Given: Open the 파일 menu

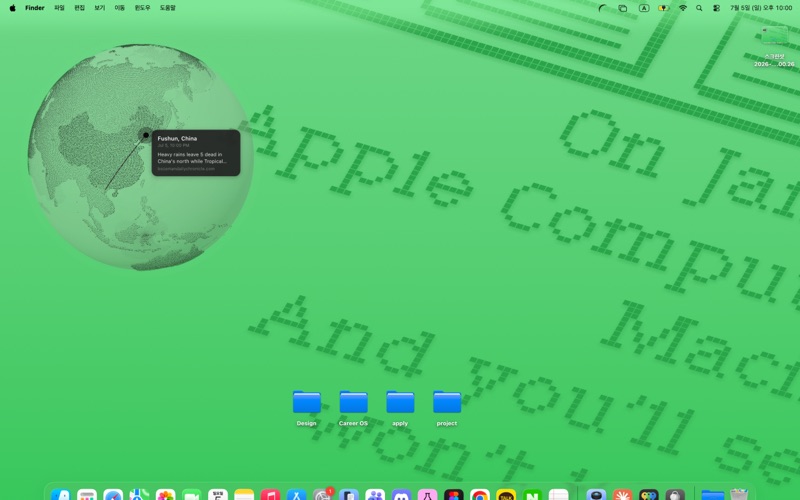Looking at the screenshot, I should [59, 8].
